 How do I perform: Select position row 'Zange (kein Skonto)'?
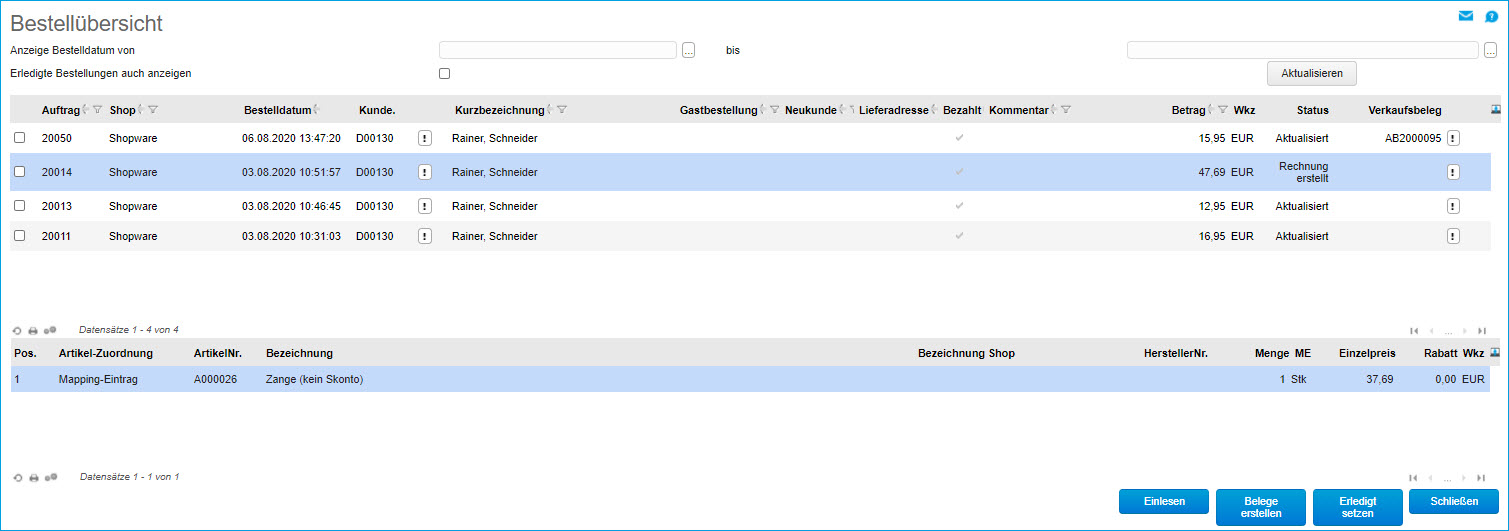click(x=750, y=379)
